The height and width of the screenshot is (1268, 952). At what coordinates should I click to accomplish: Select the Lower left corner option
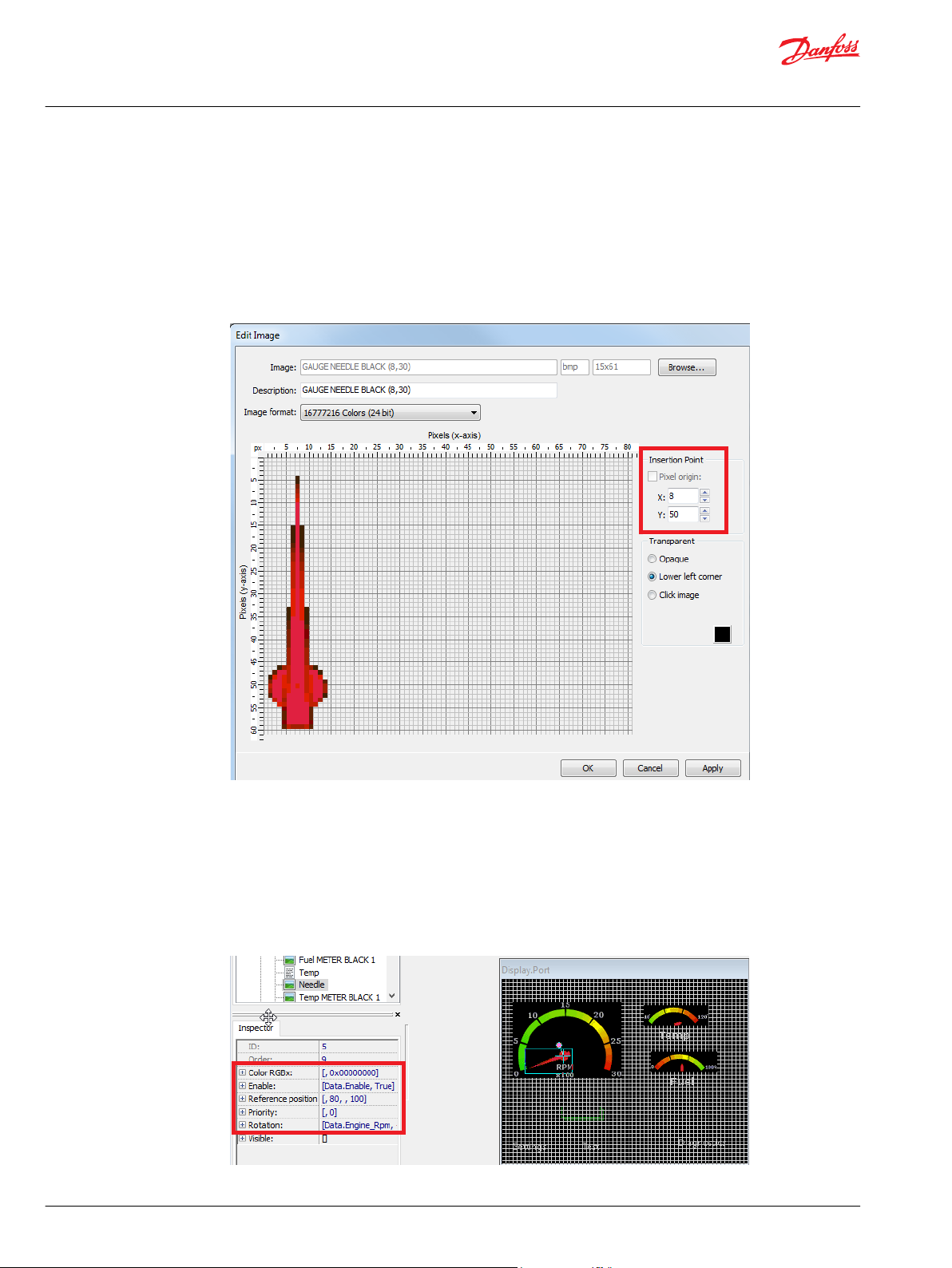[x=652, y=577]
